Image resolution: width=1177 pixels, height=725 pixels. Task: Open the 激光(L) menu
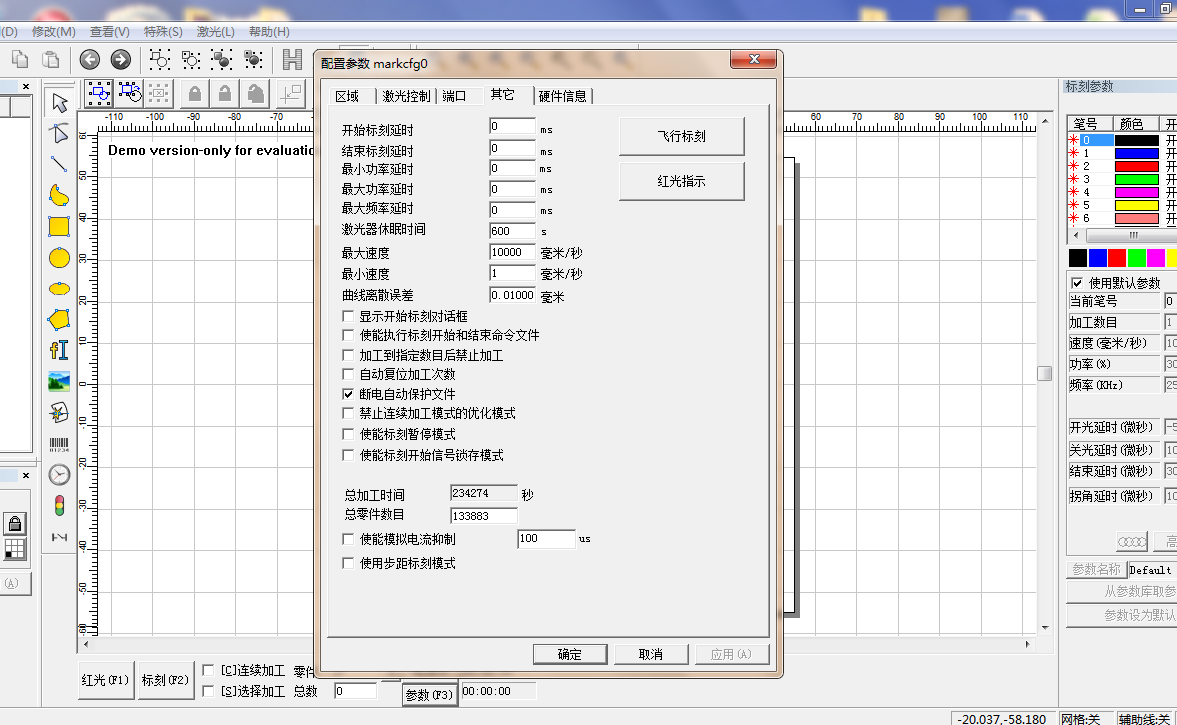coord(214,31)
